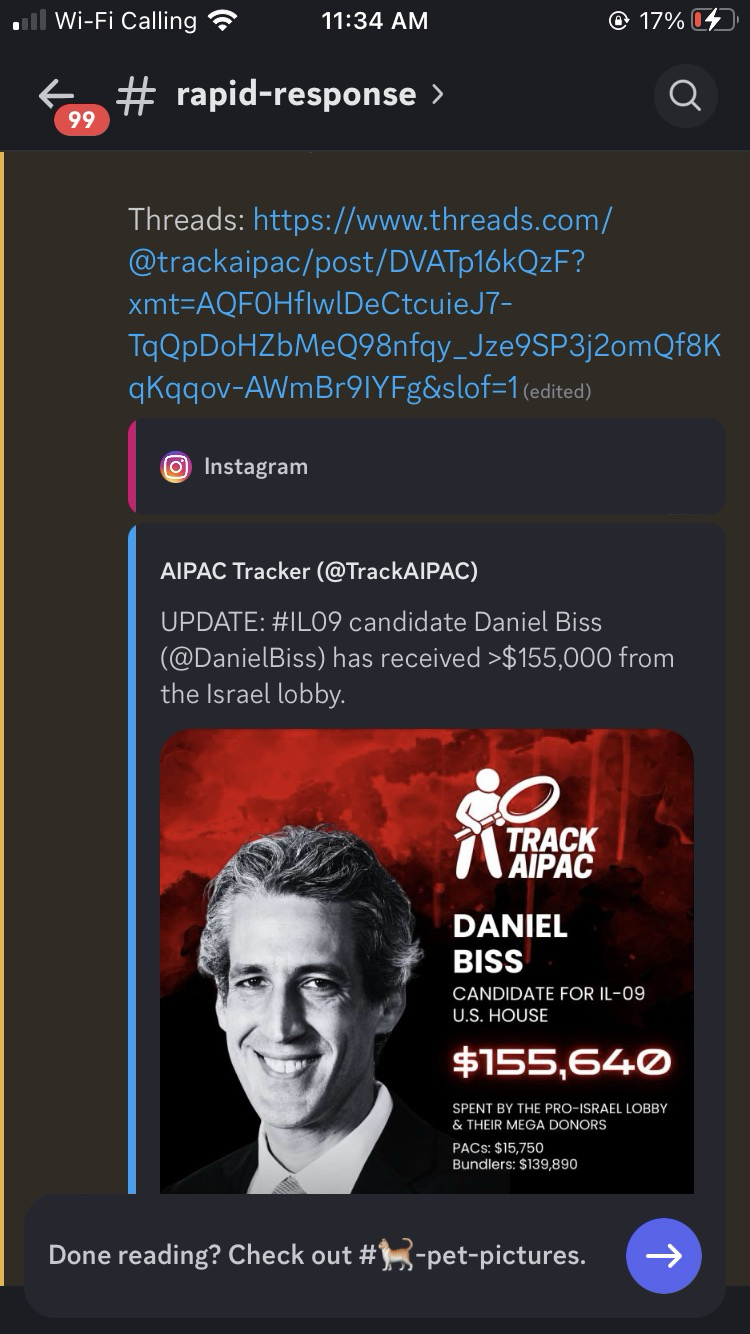Tap the rotation lock status icon
The image size is (750, 1334).
619,21
